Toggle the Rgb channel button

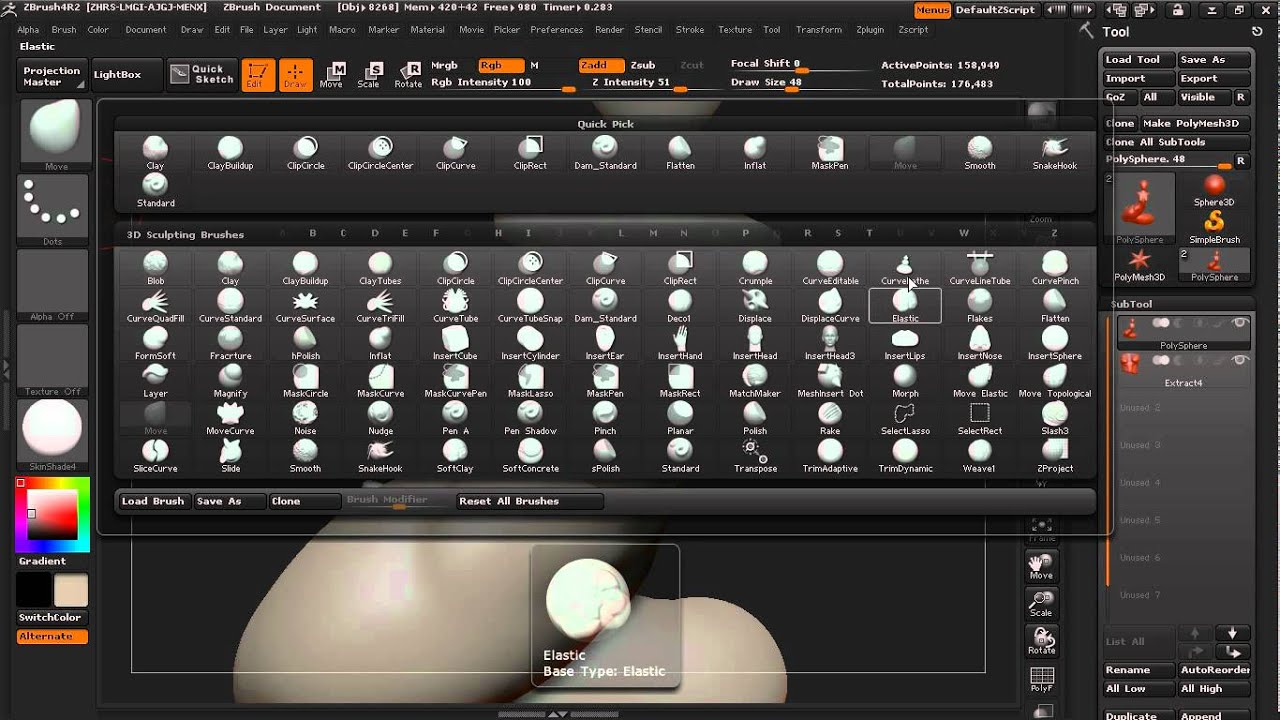tap(500, 65)
